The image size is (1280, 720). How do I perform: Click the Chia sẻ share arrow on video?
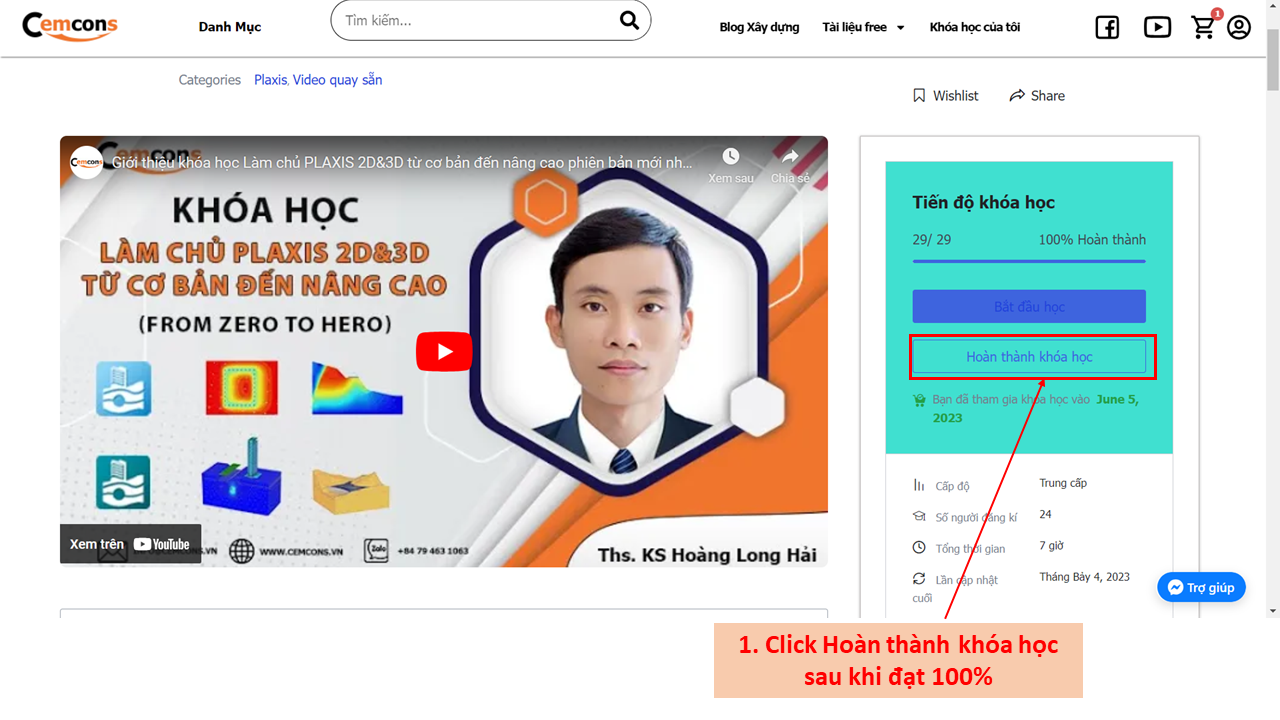pyautogui.click(x=790, y=157)
